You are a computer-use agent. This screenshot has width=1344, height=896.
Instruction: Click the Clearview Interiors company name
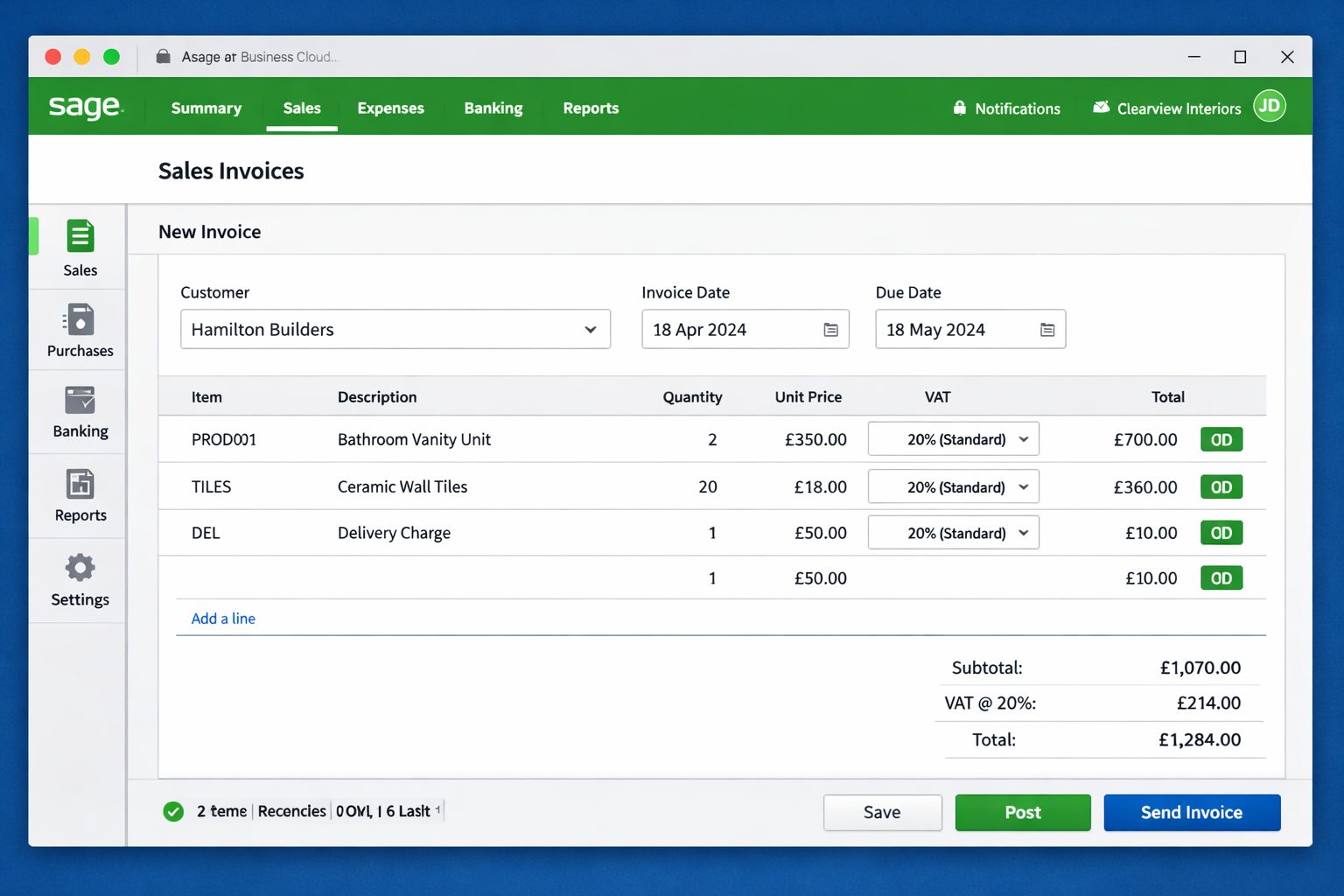coord(1179,108)
